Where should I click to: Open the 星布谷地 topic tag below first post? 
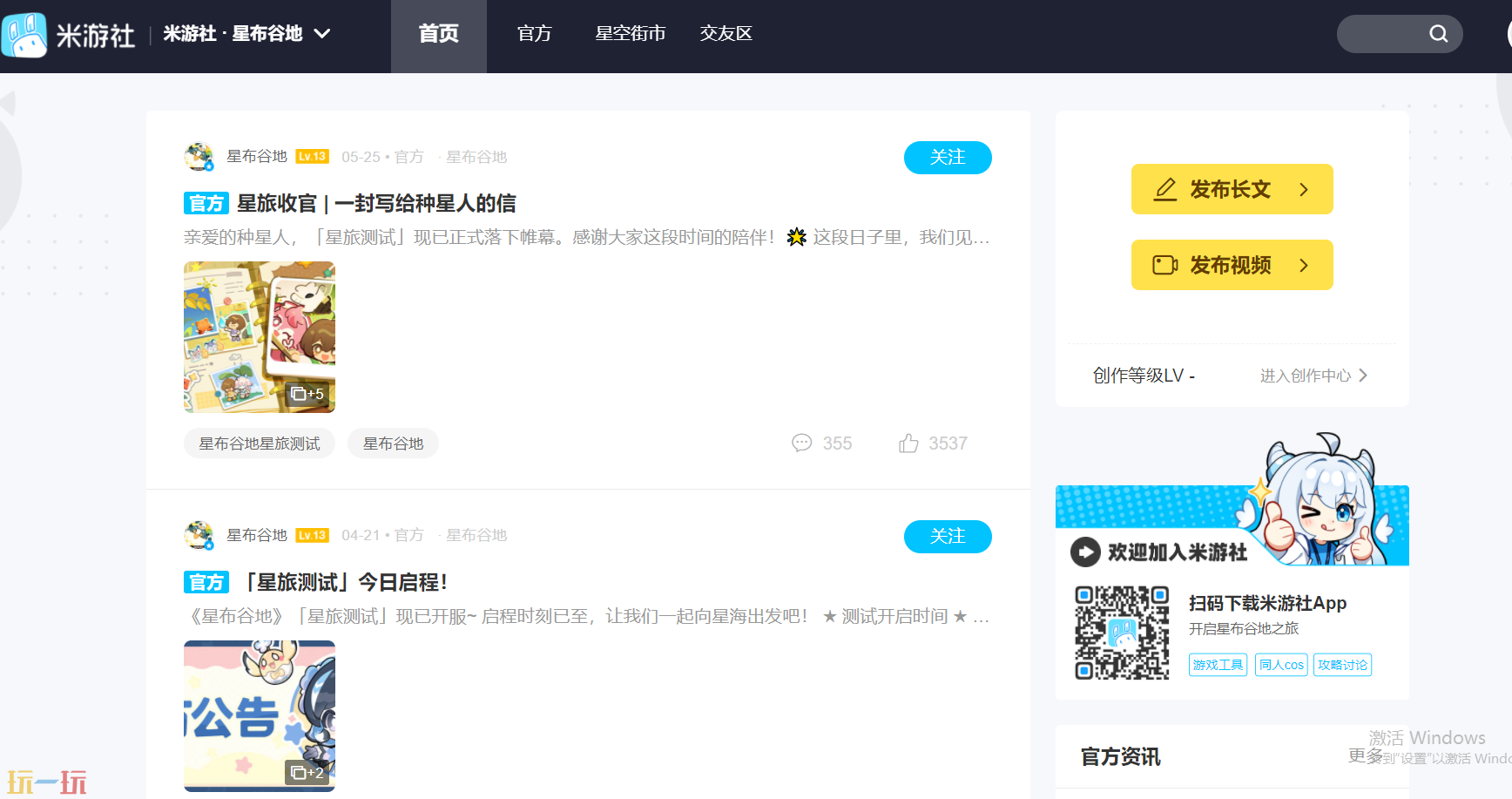tap(393, 444)
